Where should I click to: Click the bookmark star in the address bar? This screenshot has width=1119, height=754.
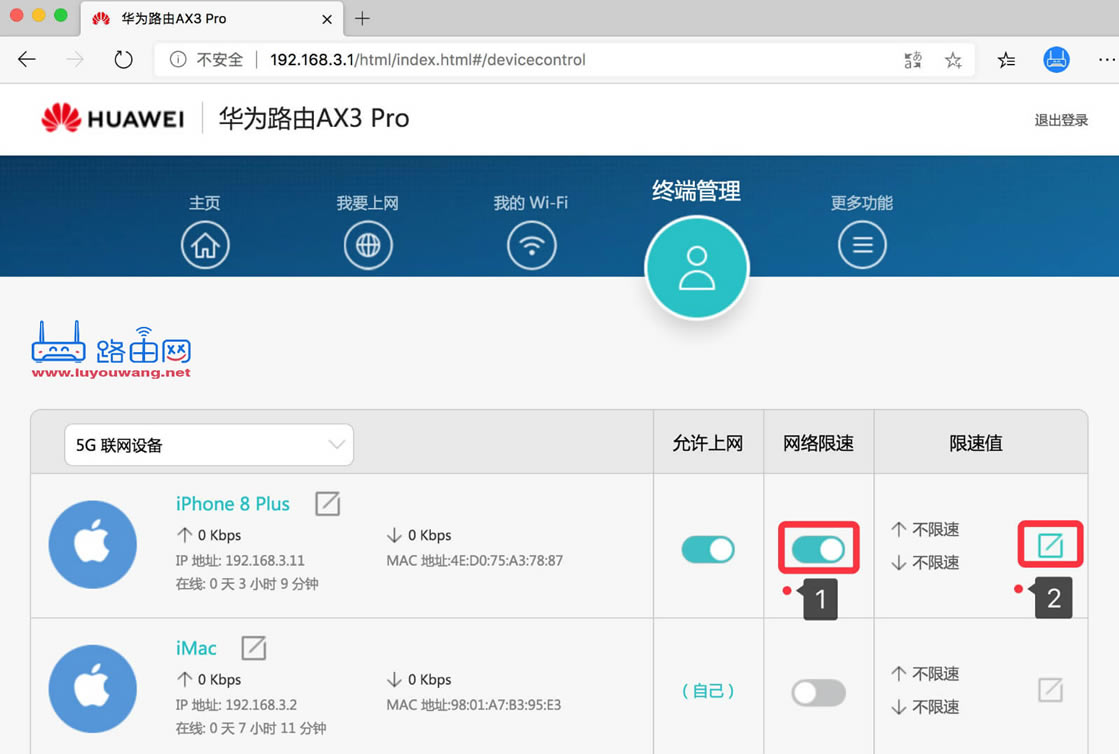point(953,60)
